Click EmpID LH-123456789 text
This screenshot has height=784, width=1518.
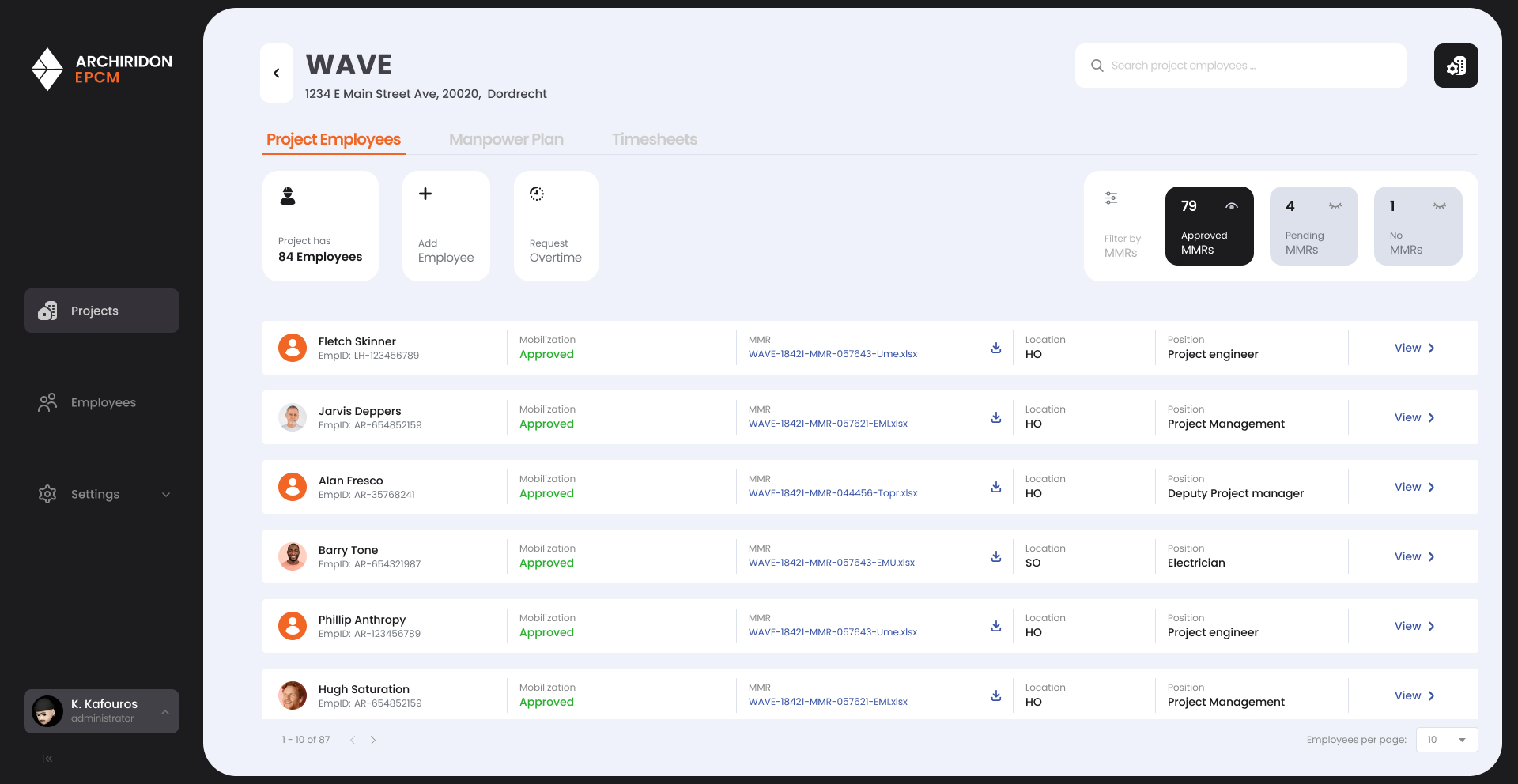pos(368,356)
